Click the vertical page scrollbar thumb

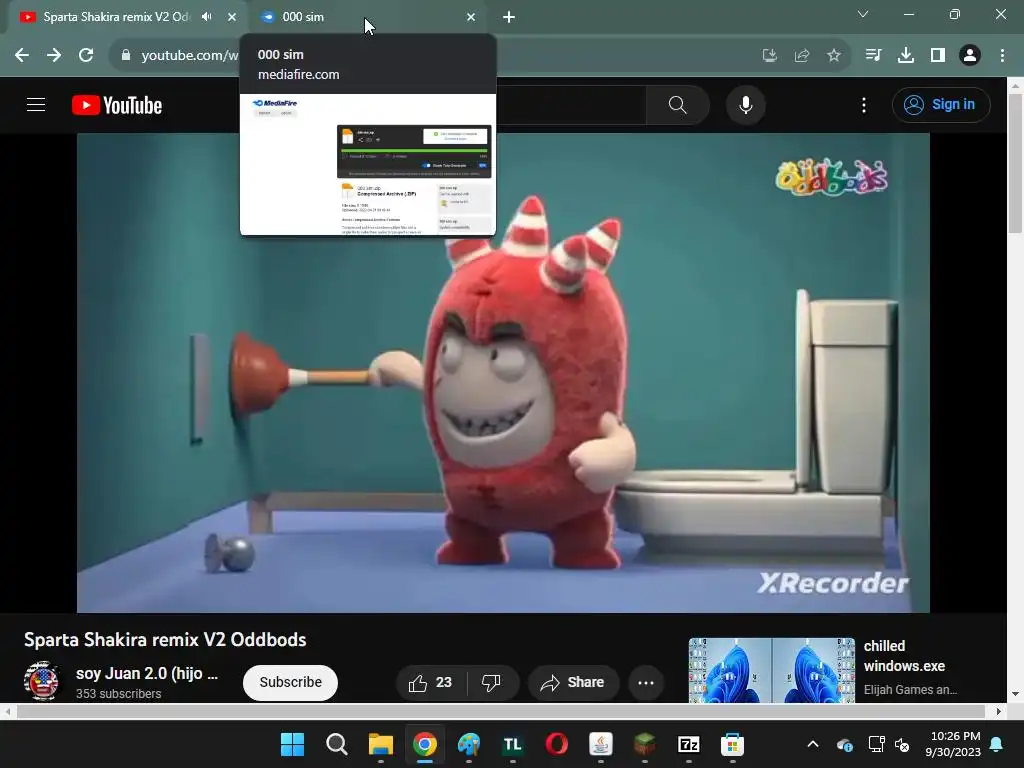(x=1015, y=163)
